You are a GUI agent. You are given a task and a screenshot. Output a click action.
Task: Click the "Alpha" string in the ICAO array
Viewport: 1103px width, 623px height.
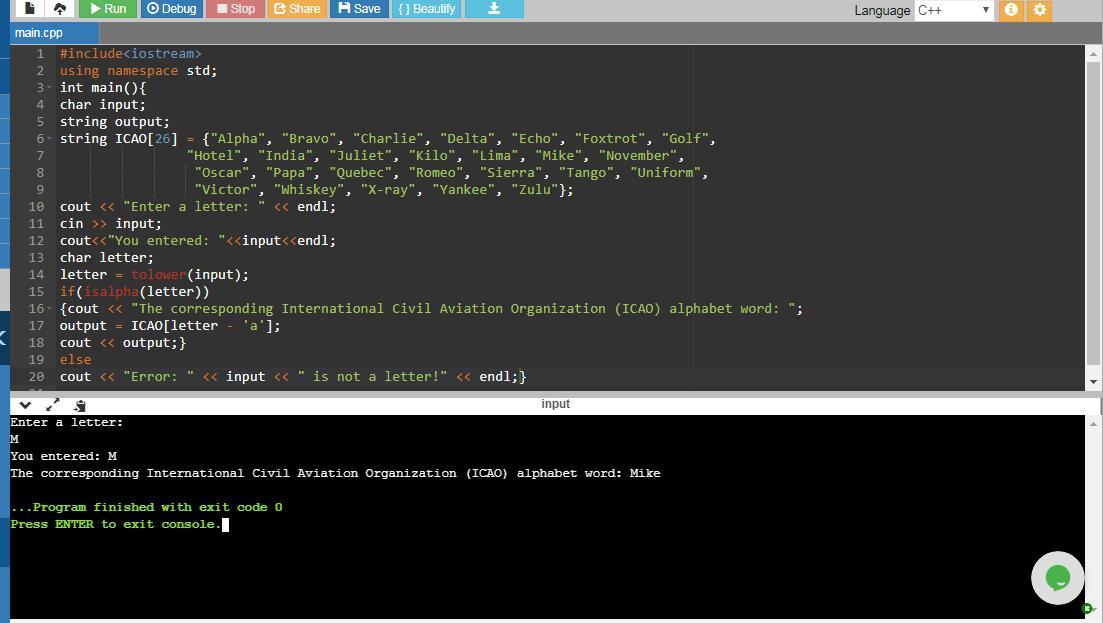click(238, 139)
